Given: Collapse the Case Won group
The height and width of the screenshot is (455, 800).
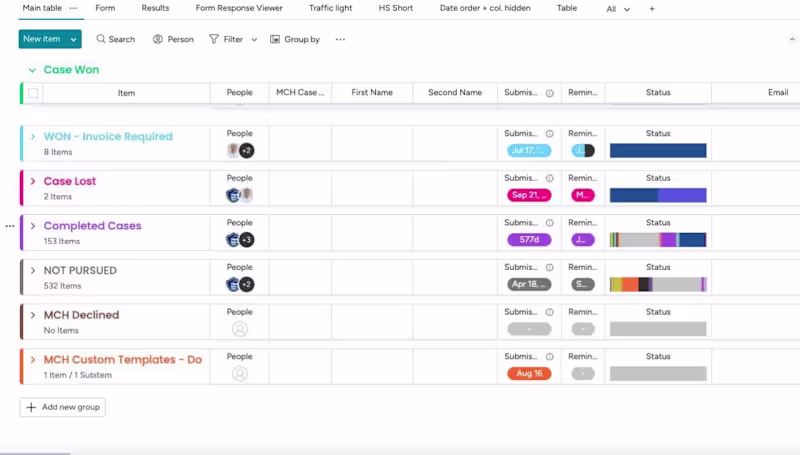Looking at the screenshot, I should coord(32,70).
